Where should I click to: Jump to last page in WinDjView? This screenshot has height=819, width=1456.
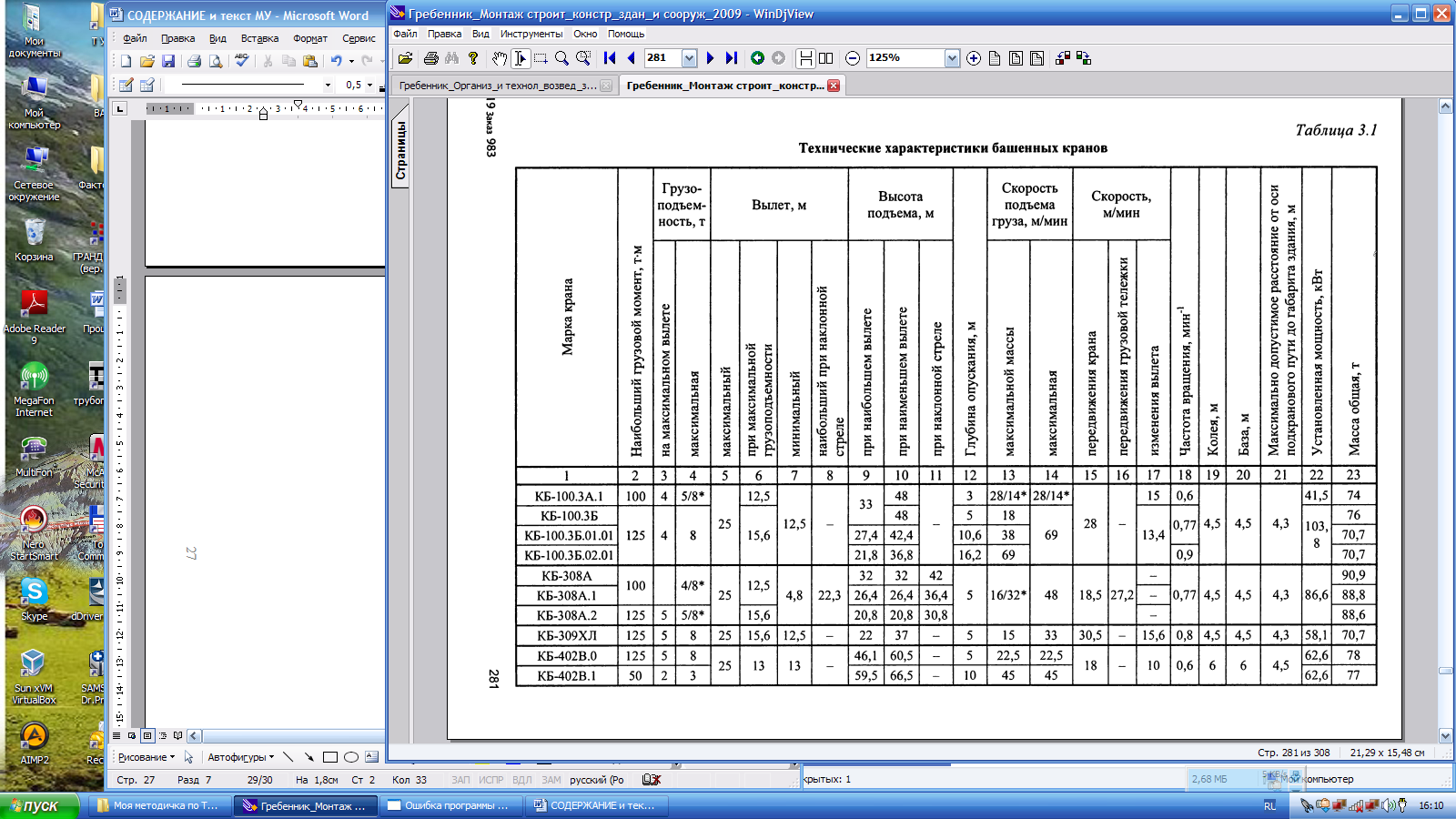pos(732,58)
